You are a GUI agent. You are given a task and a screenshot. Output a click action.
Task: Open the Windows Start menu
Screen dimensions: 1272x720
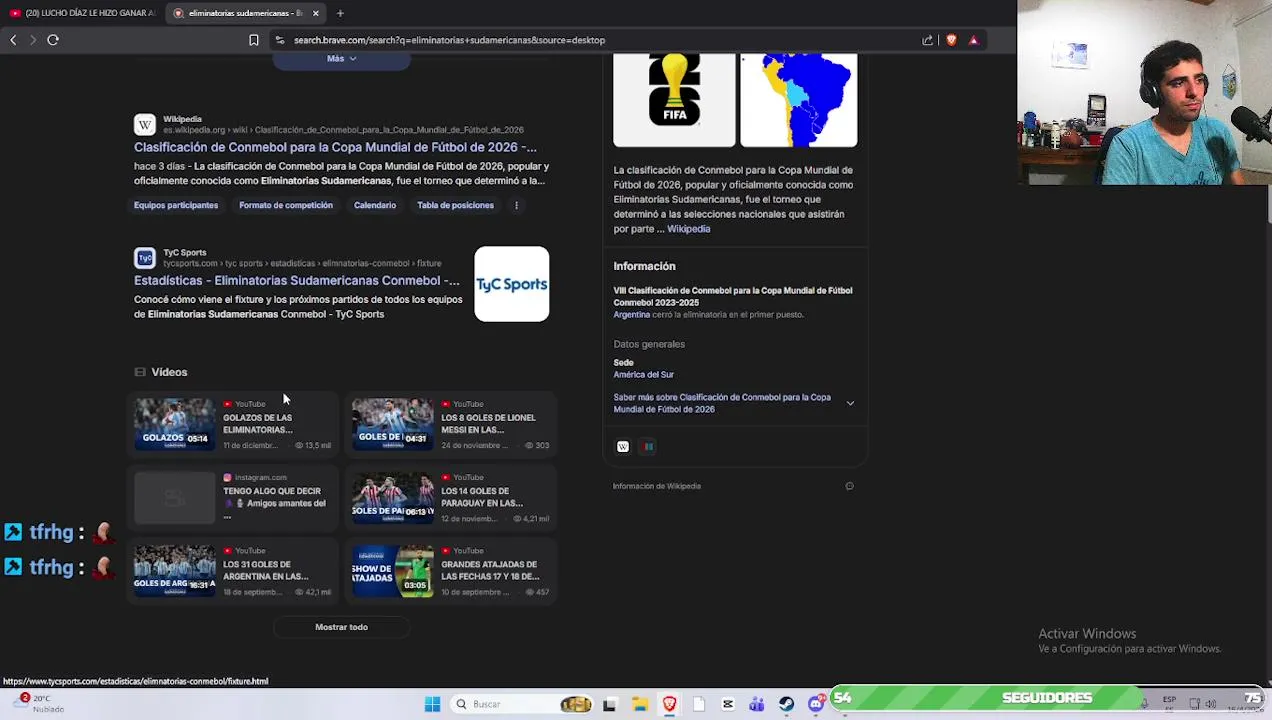(x=432, y=704)
